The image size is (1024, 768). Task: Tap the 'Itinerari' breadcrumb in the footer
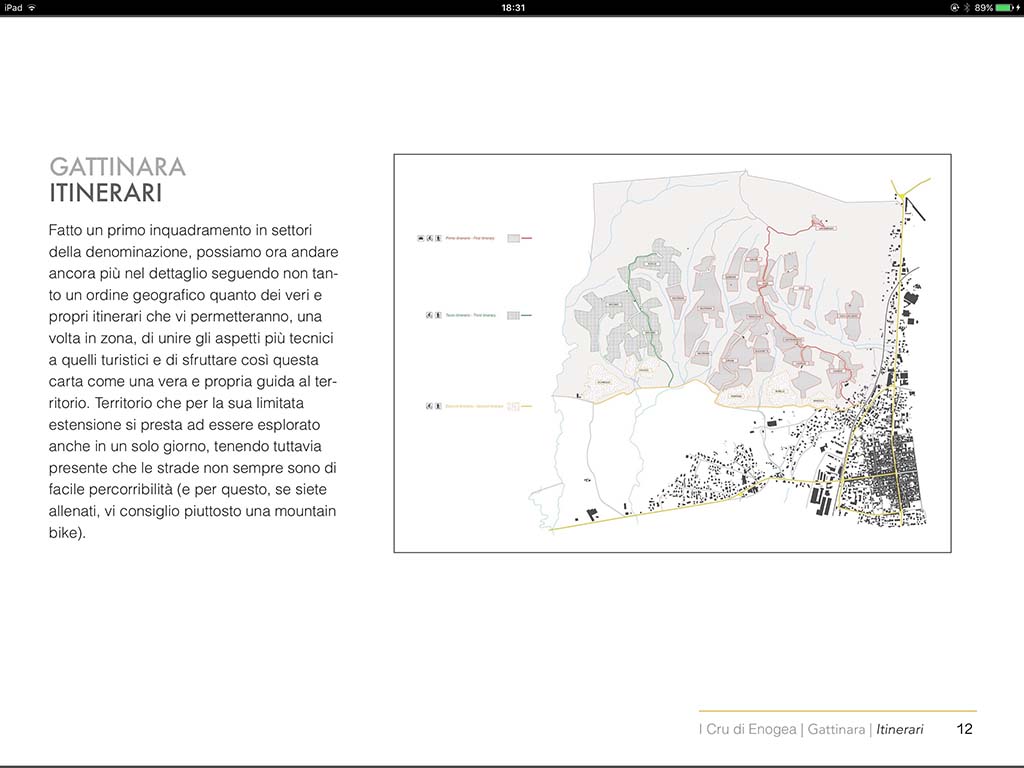900,729
